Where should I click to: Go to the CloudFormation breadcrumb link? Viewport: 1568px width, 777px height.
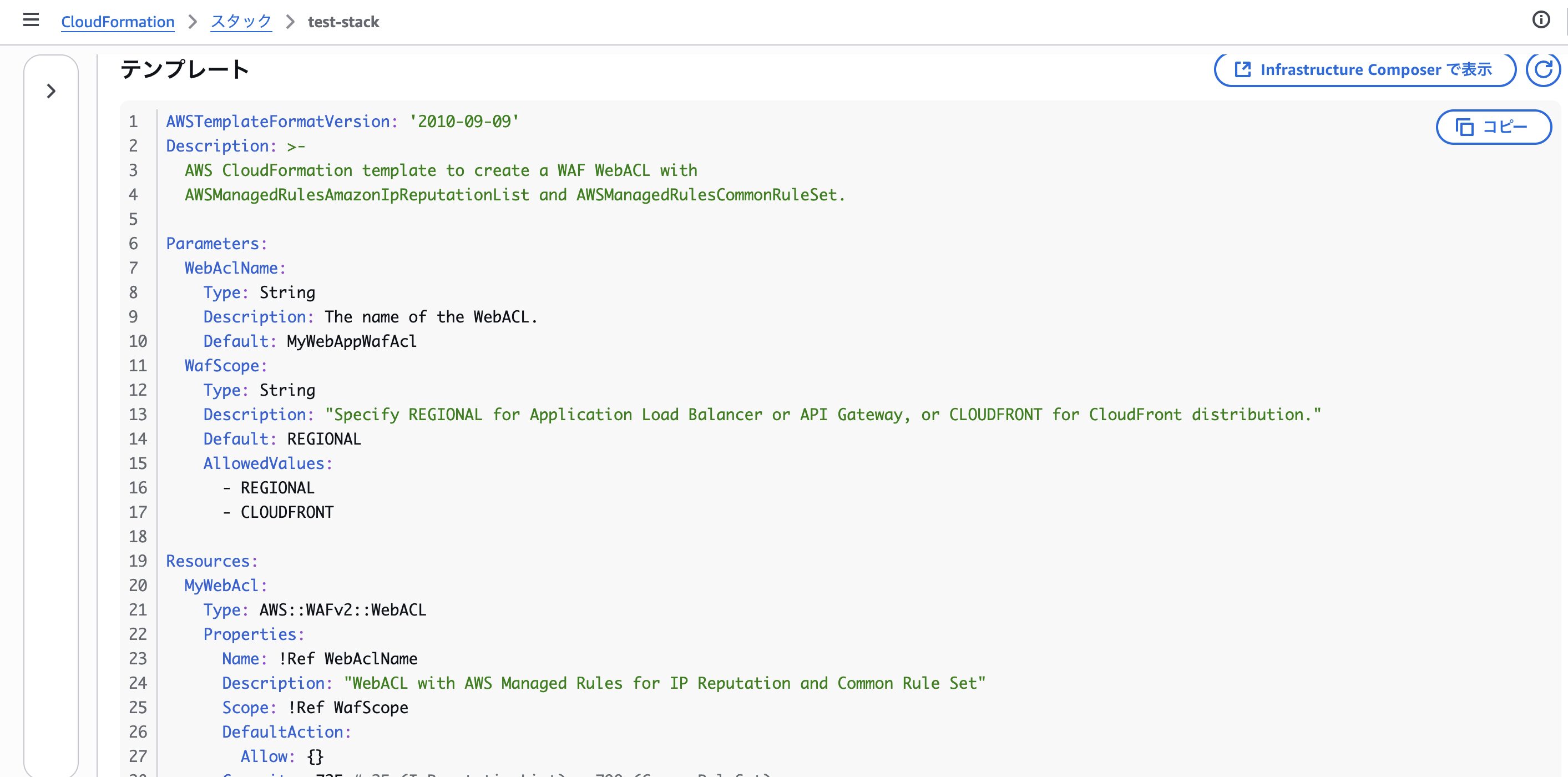tap(118, 22)
